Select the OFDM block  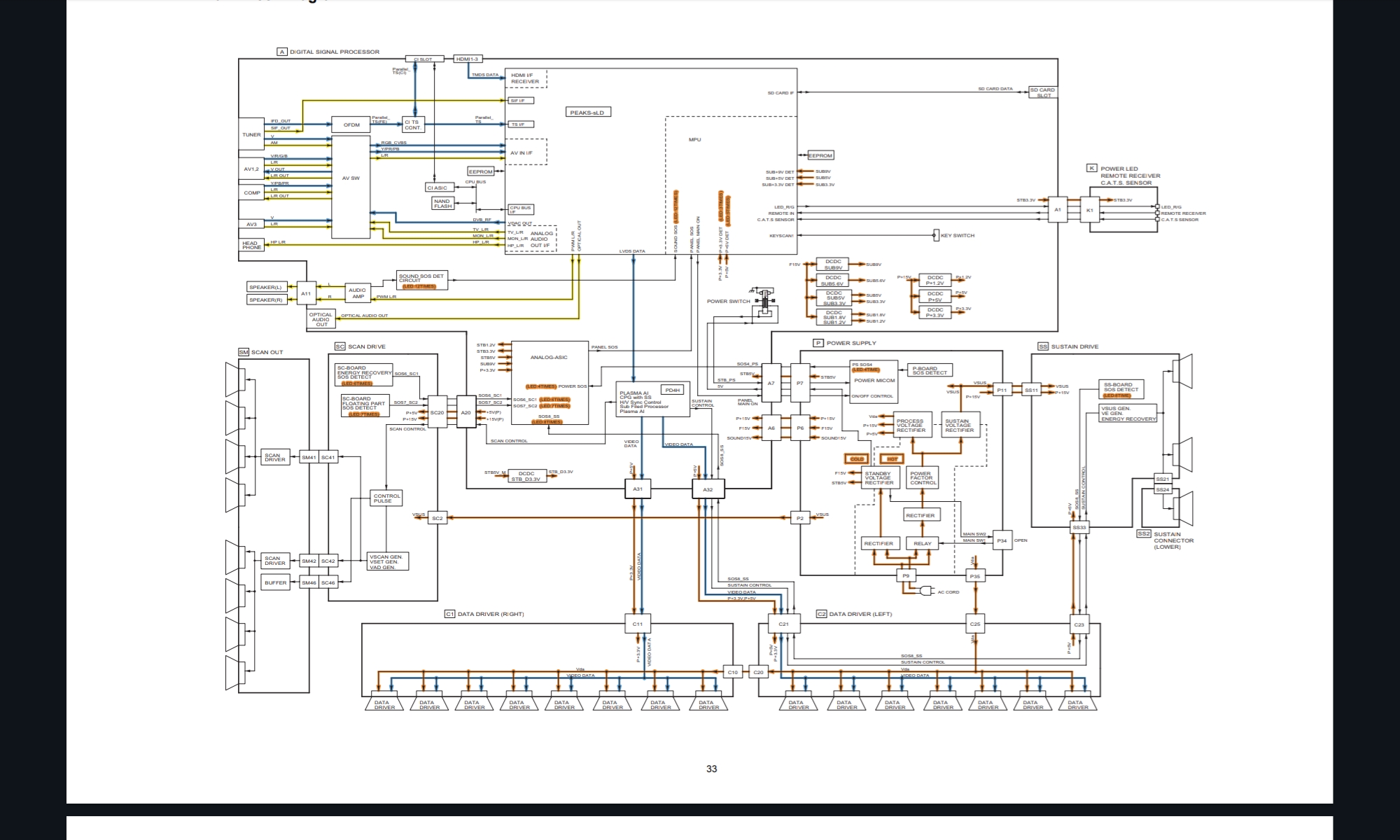(x=351, y=125)
